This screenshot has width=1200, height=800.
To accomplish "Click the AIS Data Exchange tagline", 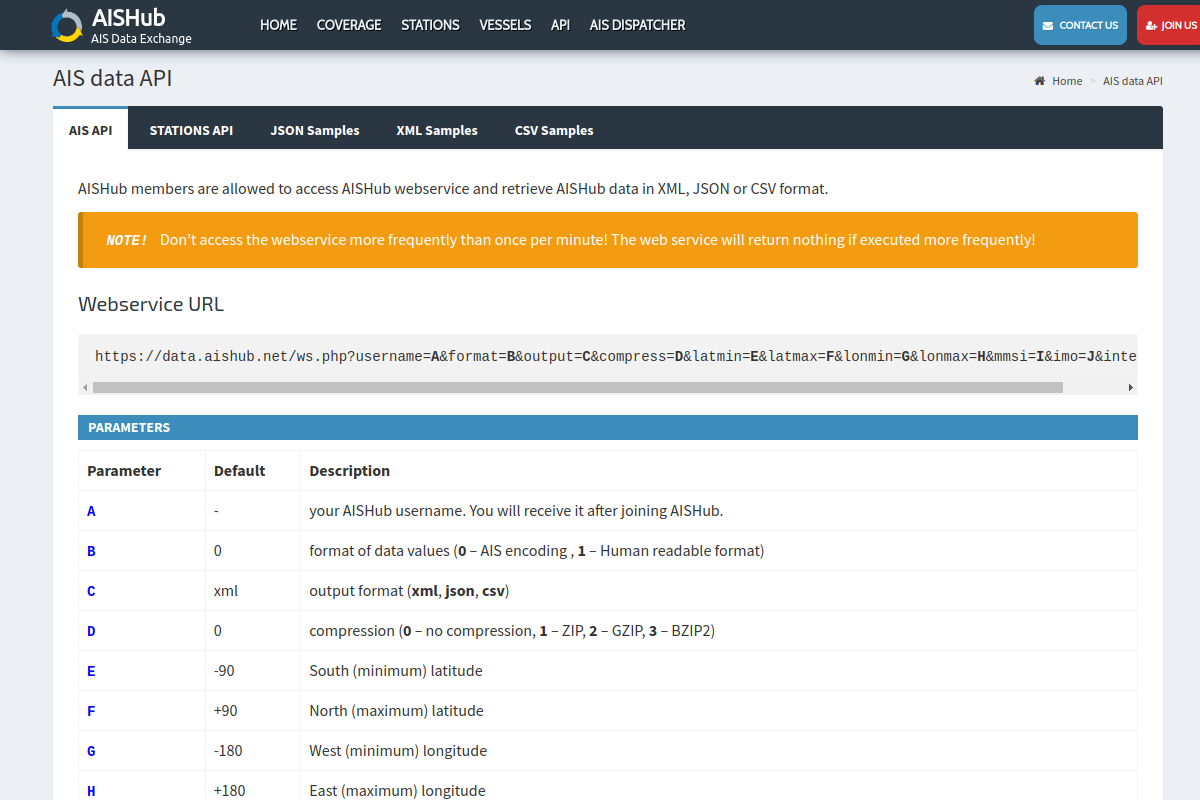I will click(141, 39).
